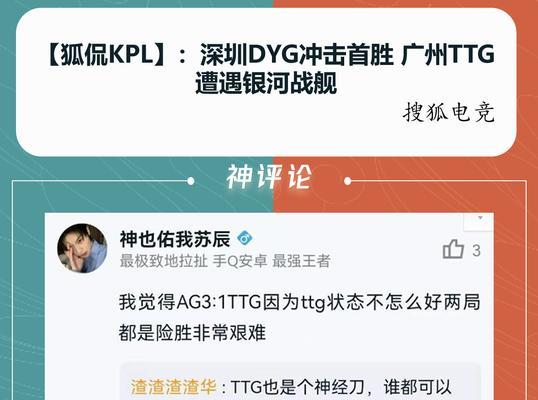Click the comment line 都是险胜非常艰难

(192, 333)
